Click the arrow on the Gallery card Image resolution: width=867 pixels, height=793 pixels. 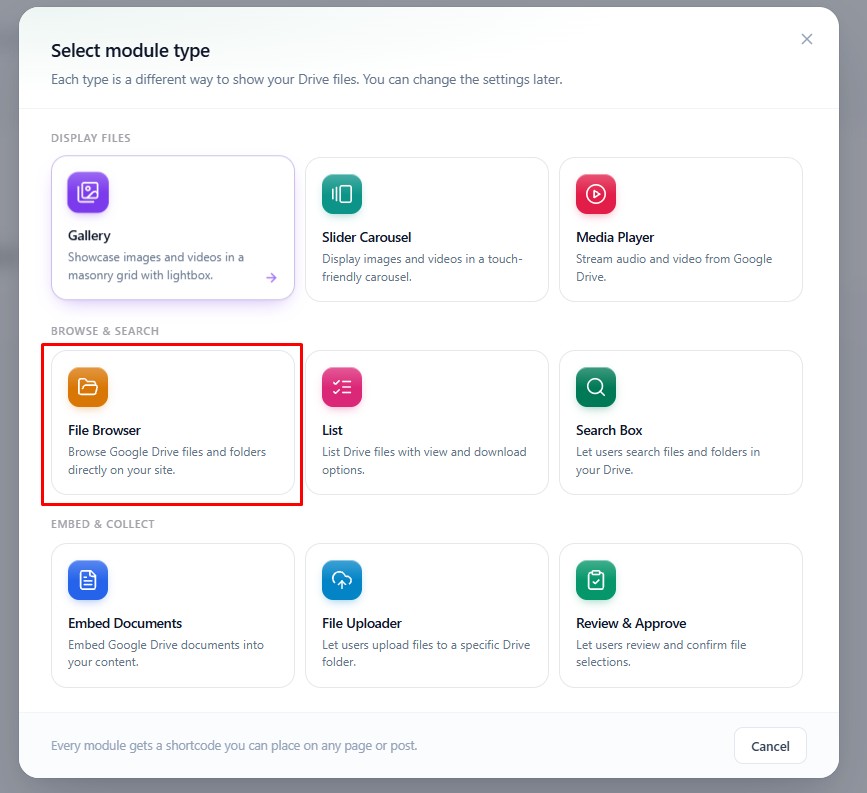click(271, 278)
